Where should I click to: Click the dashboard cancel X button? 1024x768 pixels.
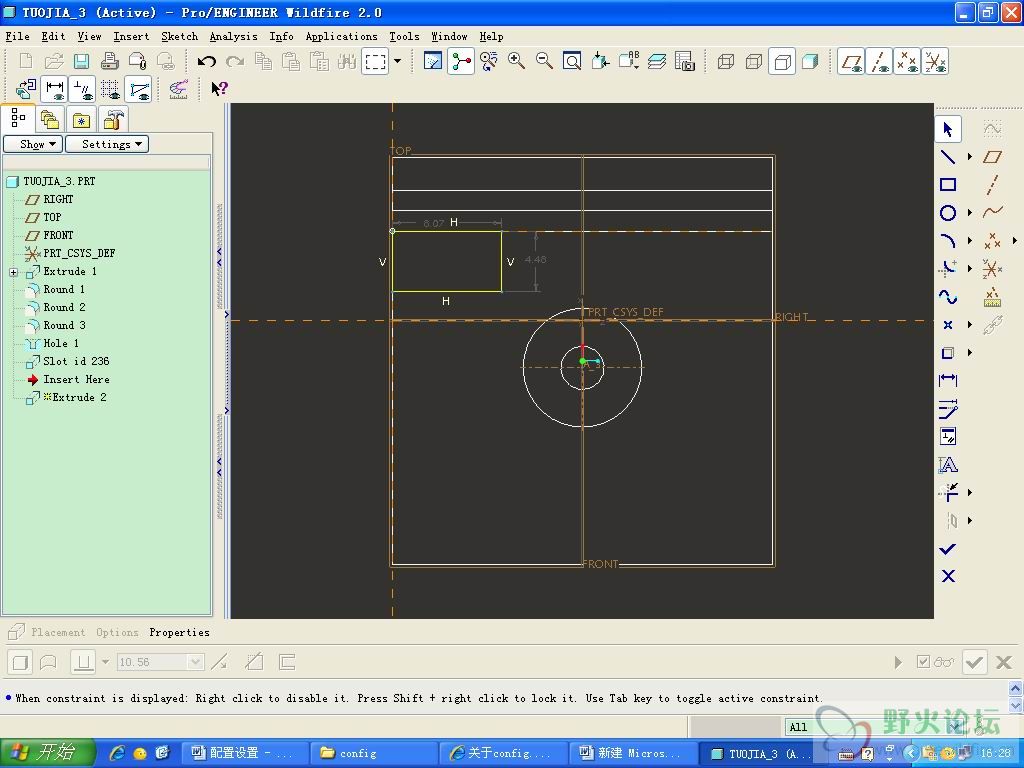pos(1004,662)
